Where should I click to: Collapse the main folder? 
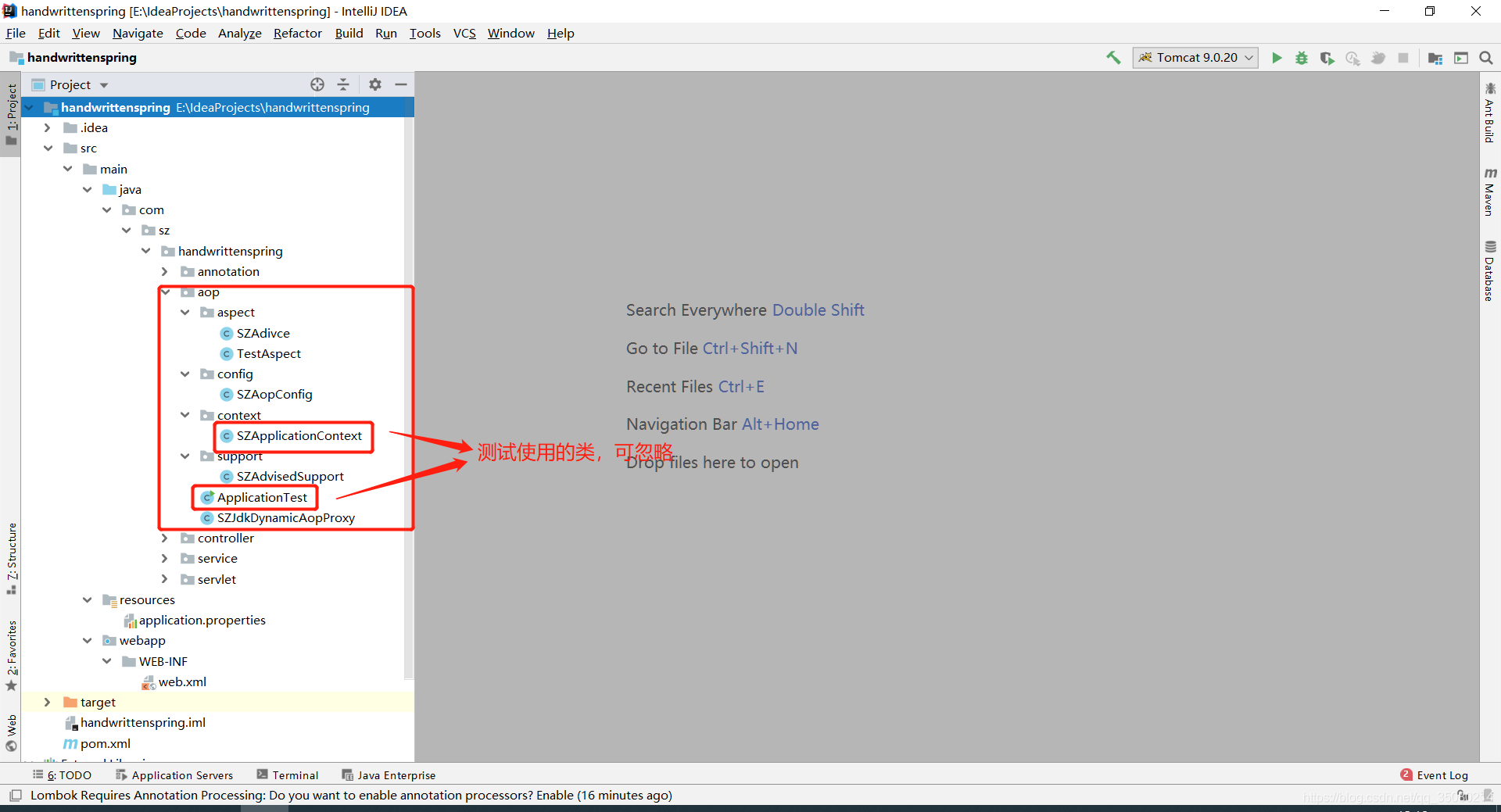coord(67,169)
